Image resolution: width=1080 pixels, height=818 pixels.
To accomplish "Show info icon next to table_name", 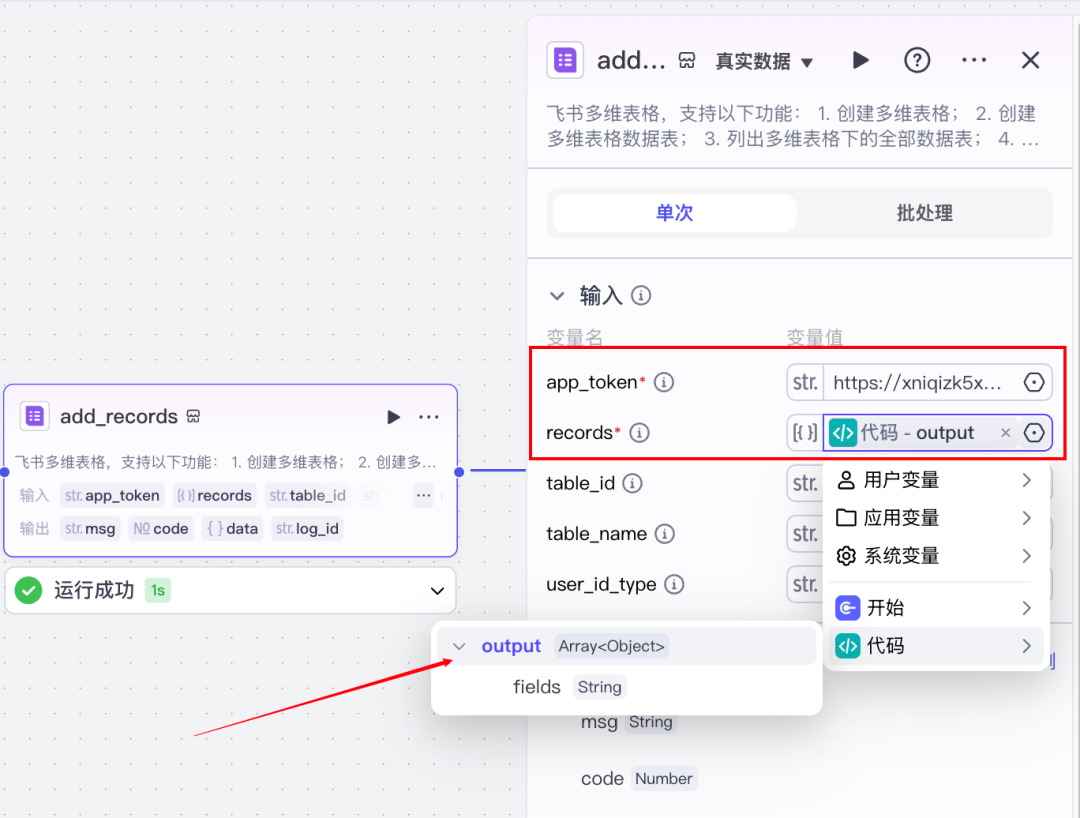I will click(x=665, y=534).
